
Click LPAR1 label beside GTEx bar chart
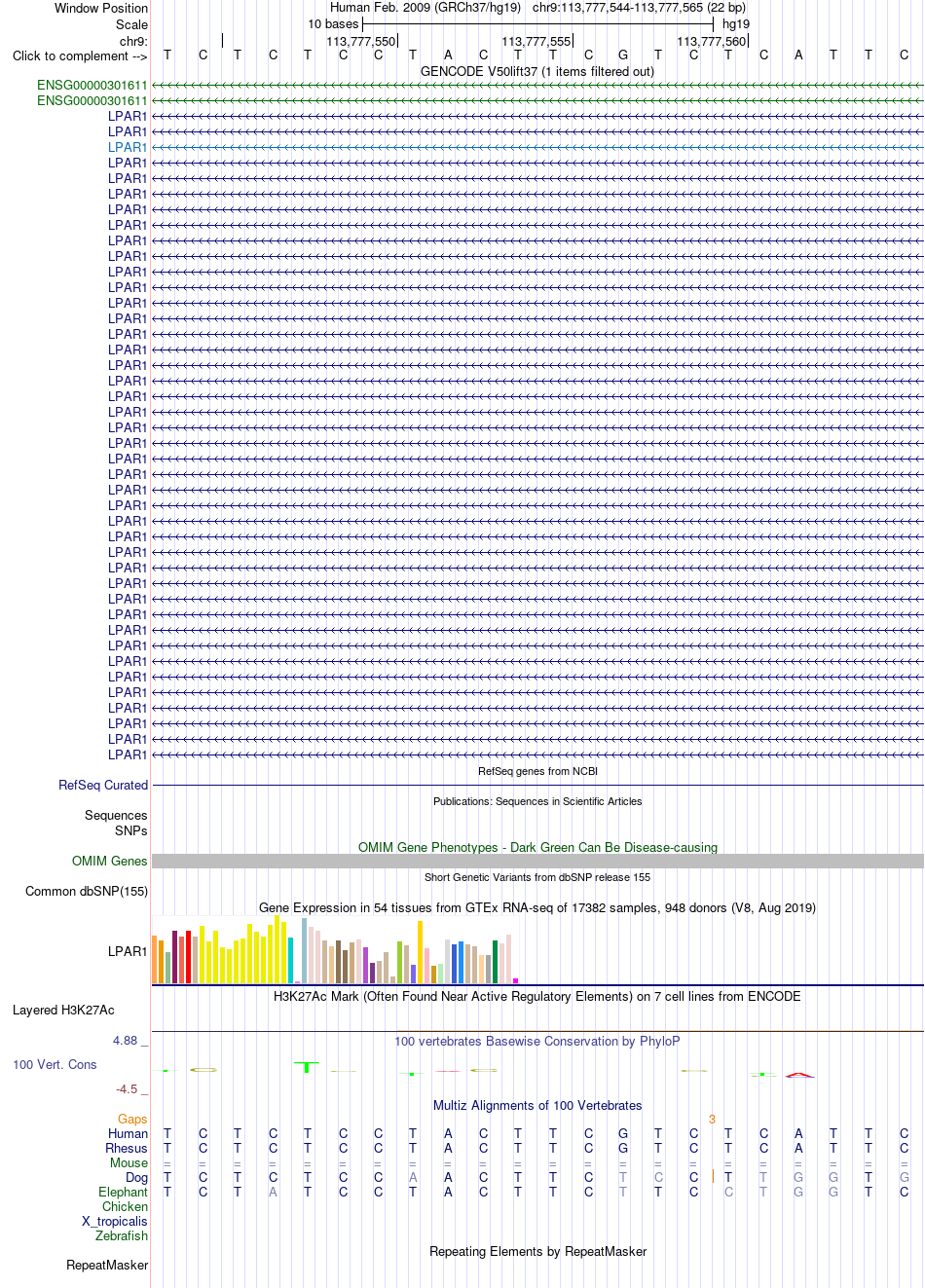(x=128, y=951)
